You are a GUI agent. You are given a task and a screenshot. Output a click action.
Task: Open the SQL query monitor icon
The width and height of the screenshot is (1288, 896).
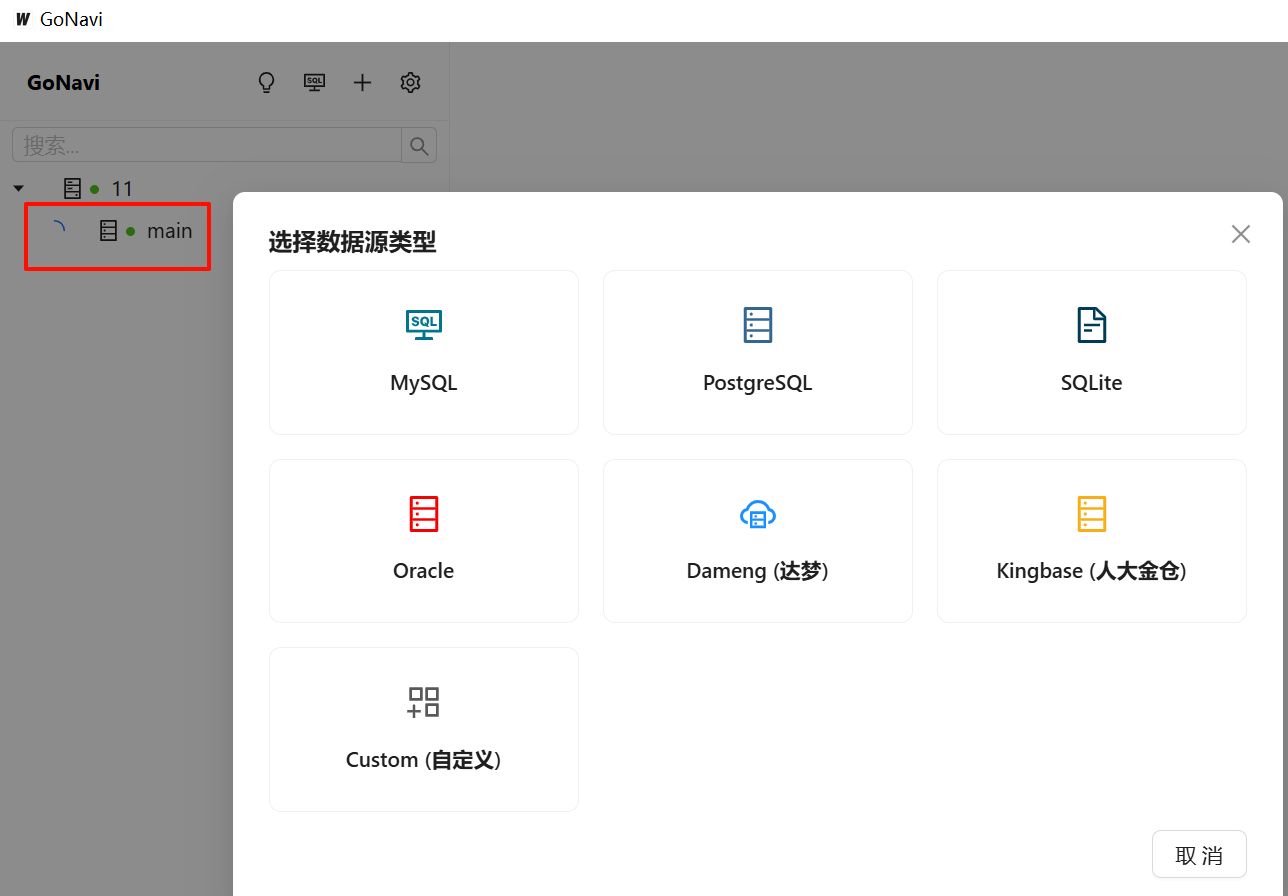[x=314, y=83]
